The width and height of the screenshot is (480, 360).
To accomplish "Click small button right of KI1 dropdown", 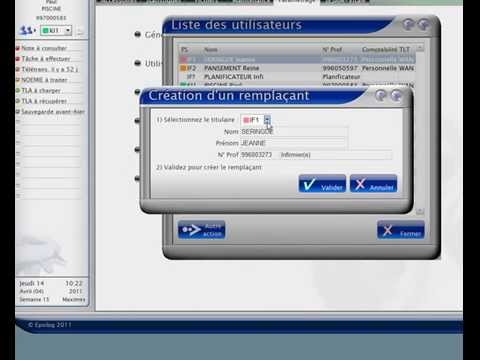I will (80, 31).
